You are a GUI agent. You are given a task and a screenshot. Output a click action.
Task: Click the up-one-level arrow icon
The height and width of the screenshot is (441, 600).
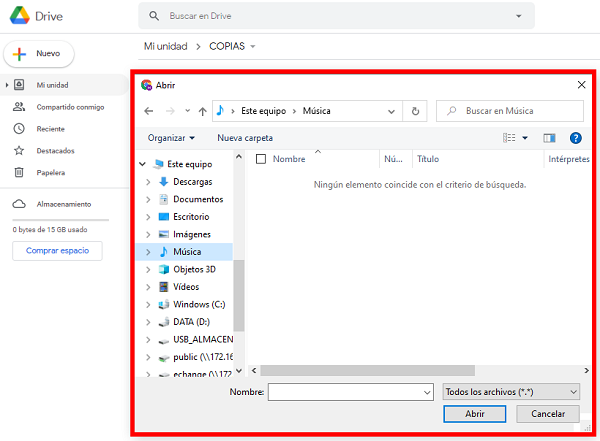202,111
